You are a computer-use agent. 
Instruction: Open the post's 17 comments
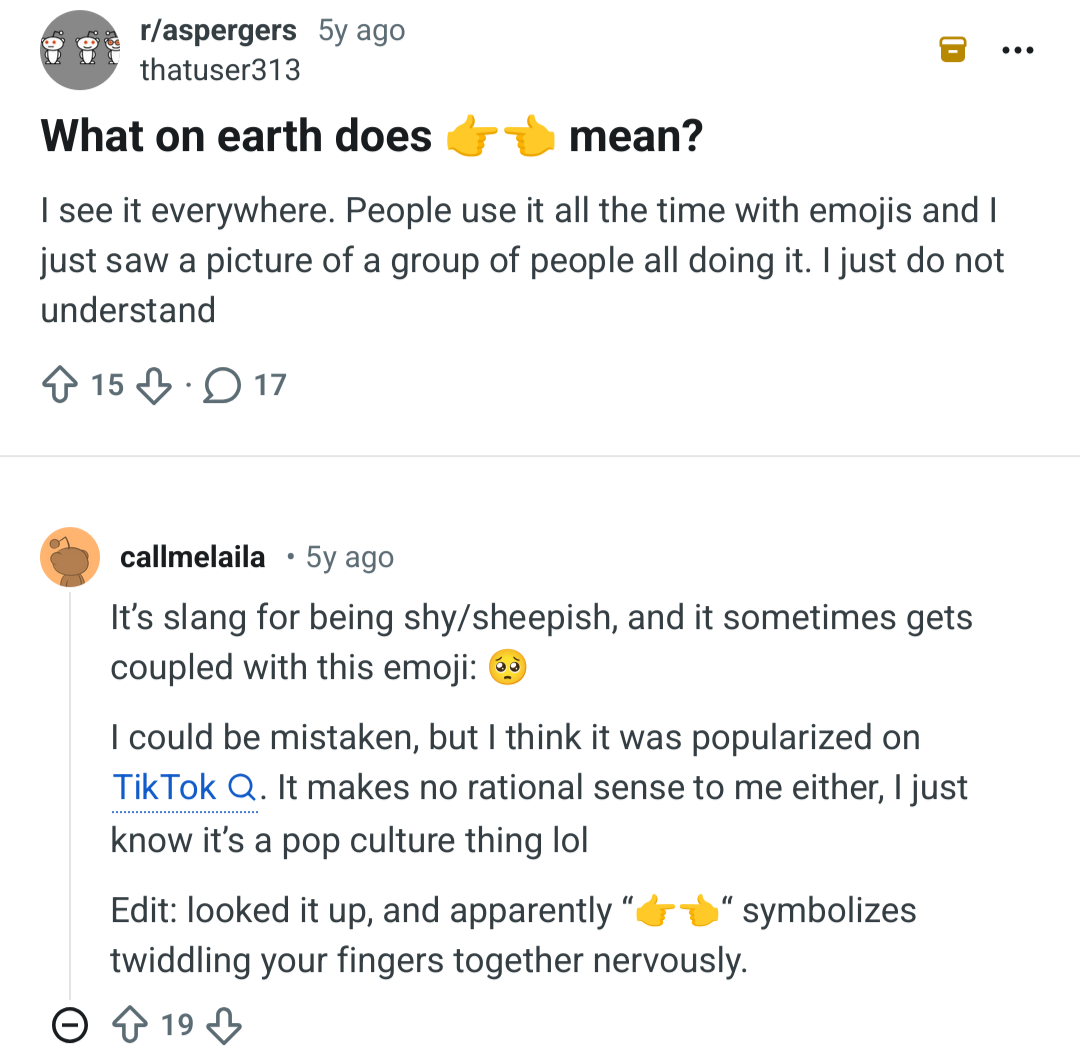(245, 385)
